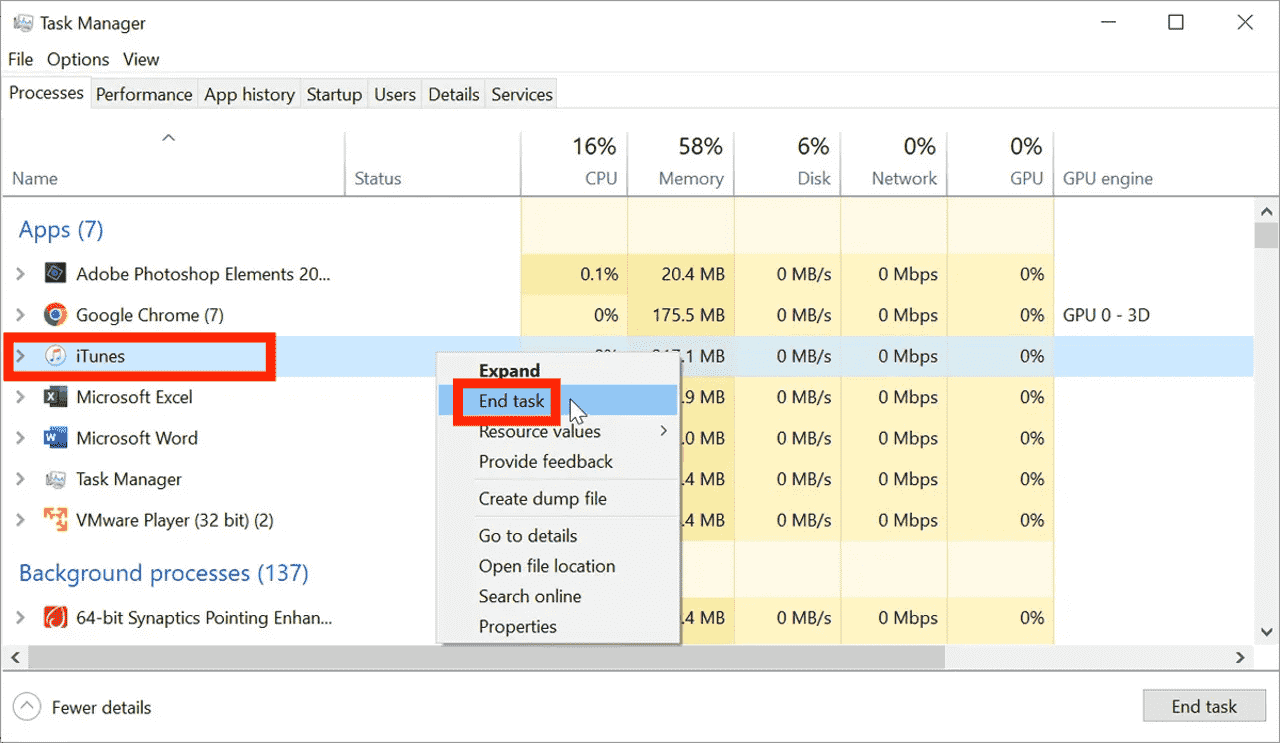The image size is (1280, 743).
Task: Switch to the Users tab
Action: click(x=395, y=94)
